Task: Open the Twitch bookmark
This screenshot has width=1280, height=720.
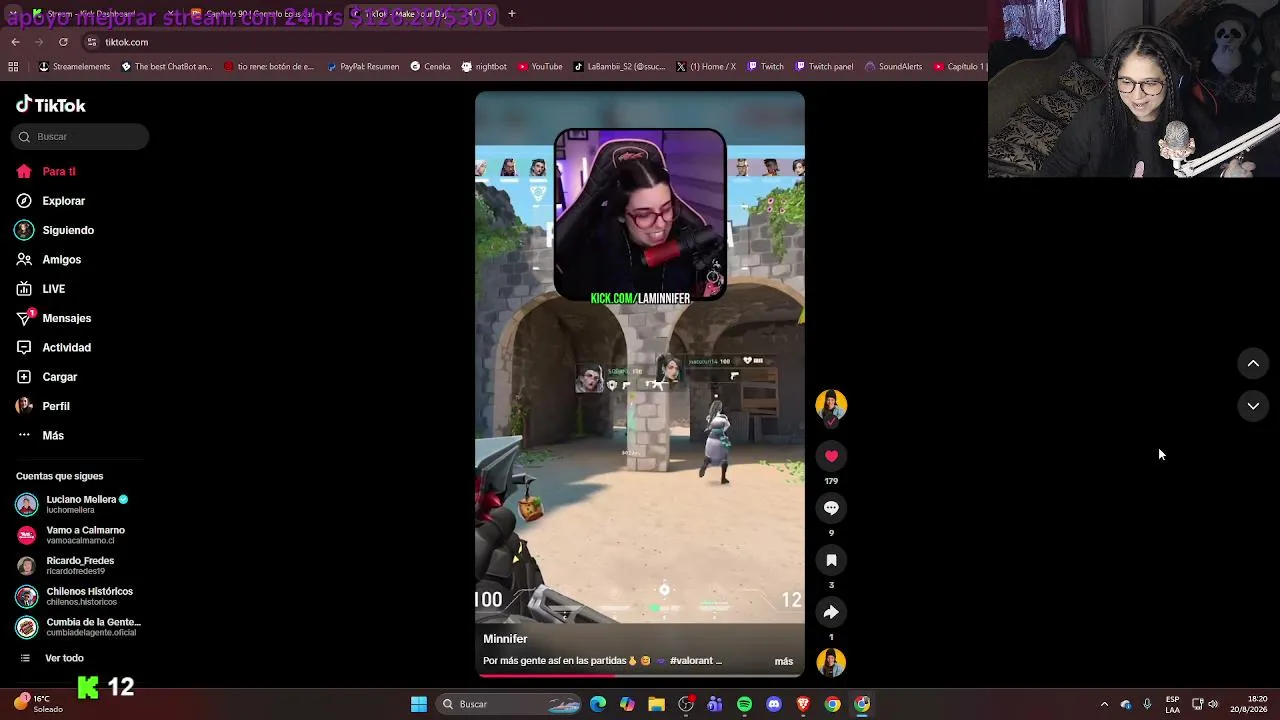Action: tap(765, 67)
